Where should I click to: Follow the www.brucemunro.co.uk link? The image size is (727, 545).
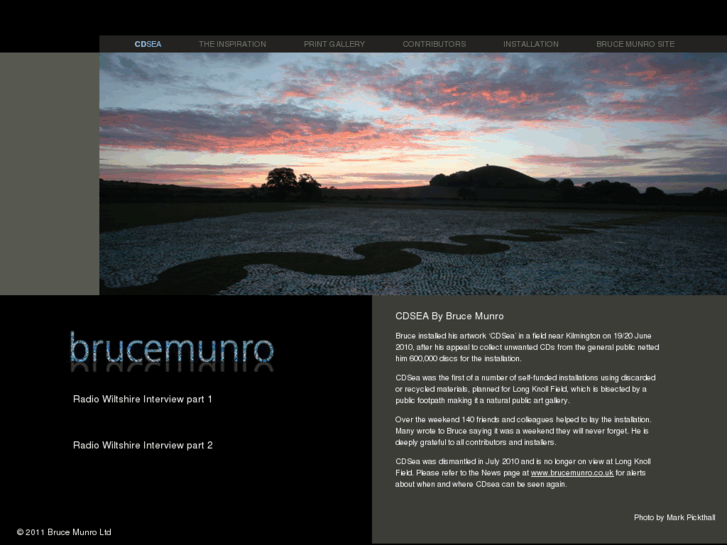click(x=572, y=473)
